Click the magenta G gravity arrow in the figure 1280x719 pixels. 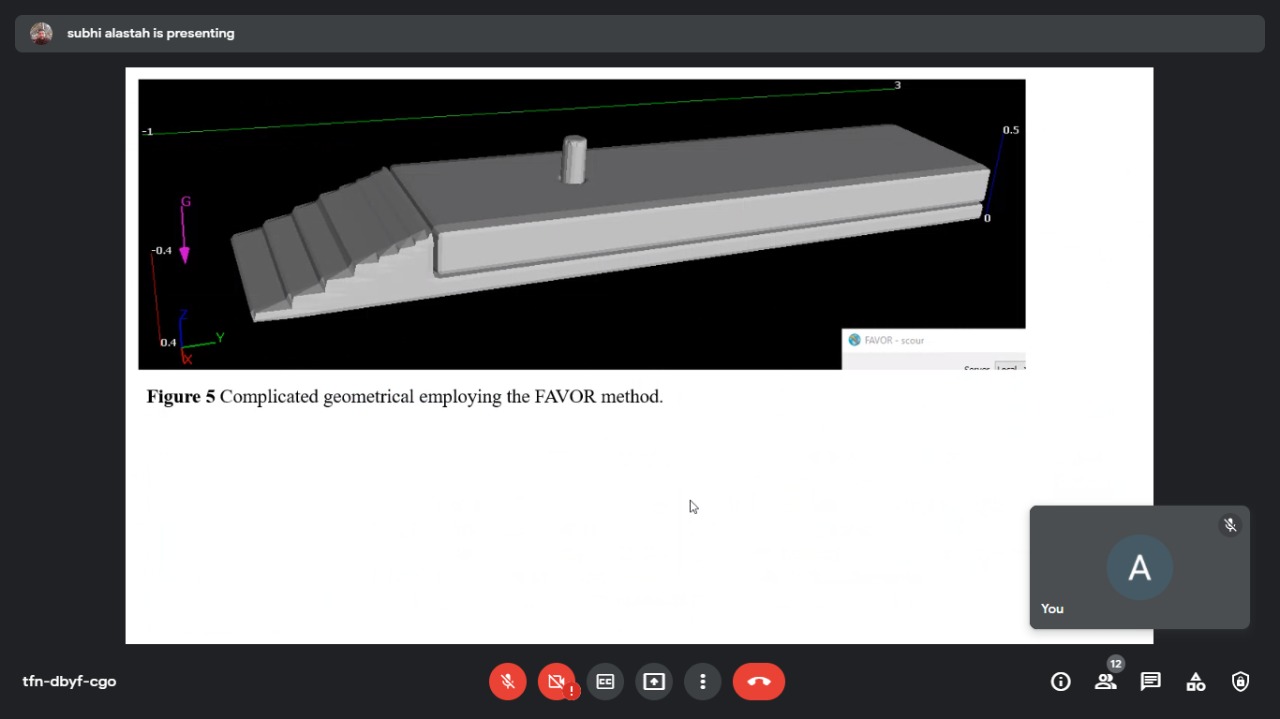point(184,230)
